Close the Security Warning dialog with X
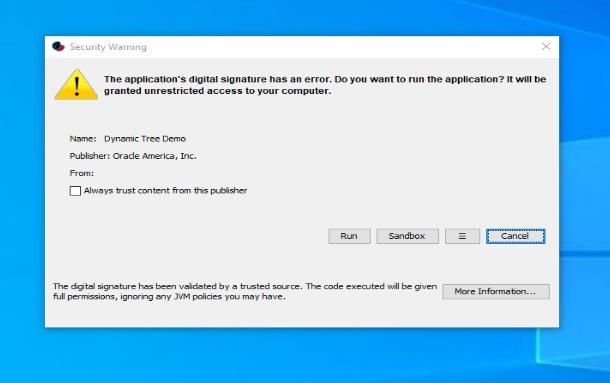This screenshot has height=383, width=610. [x=546, y=47]
